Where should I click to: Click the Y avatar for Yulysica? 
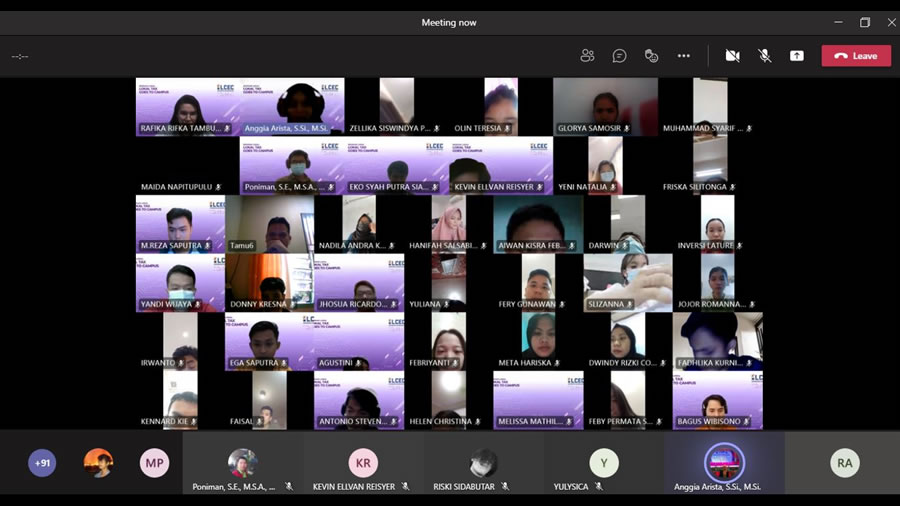(603, 463)
